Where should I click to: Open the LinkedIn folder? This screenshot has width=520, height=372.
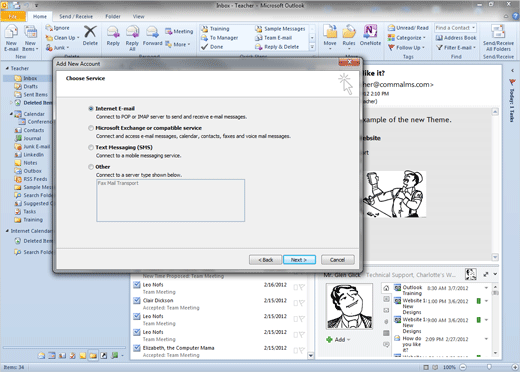(x=29, y=155)
